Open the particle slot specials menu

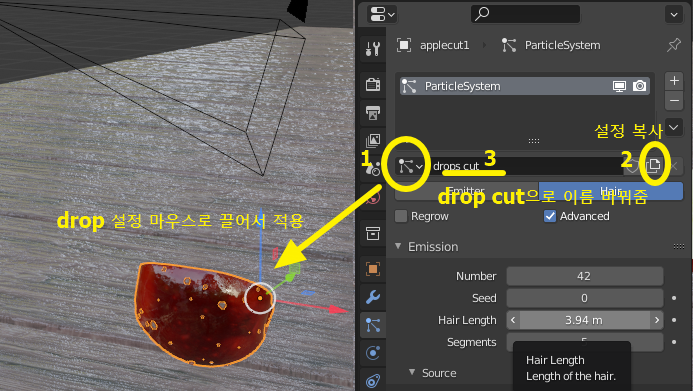coord(674,128)
